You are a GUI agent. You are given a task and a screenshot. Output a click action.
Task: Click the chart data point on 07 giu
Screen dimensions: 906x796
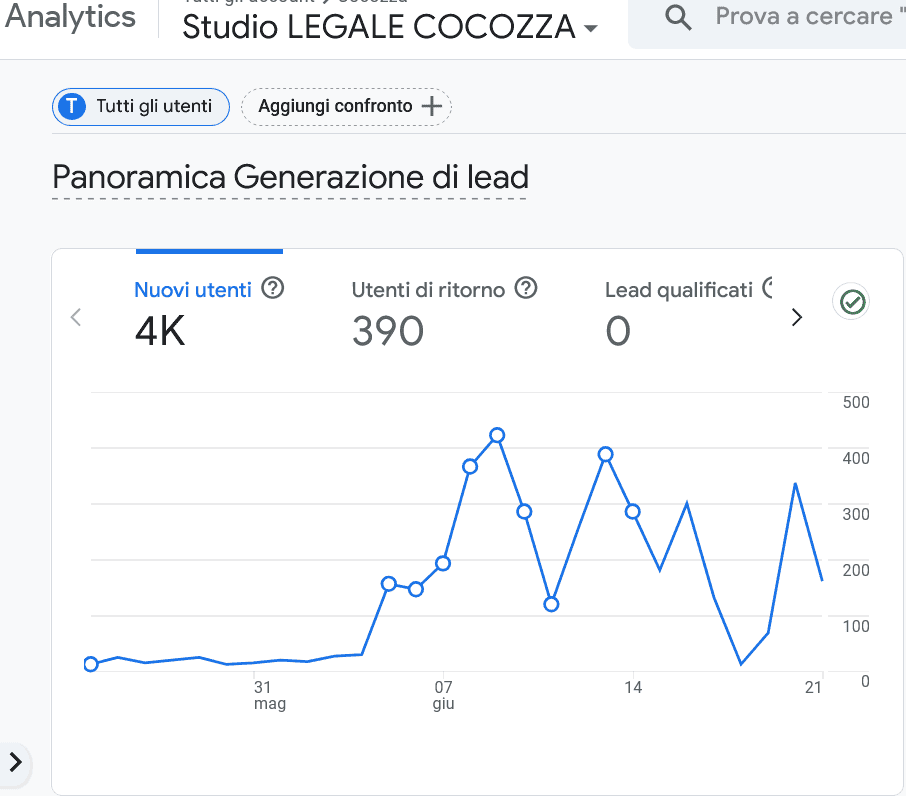(443, 563)
